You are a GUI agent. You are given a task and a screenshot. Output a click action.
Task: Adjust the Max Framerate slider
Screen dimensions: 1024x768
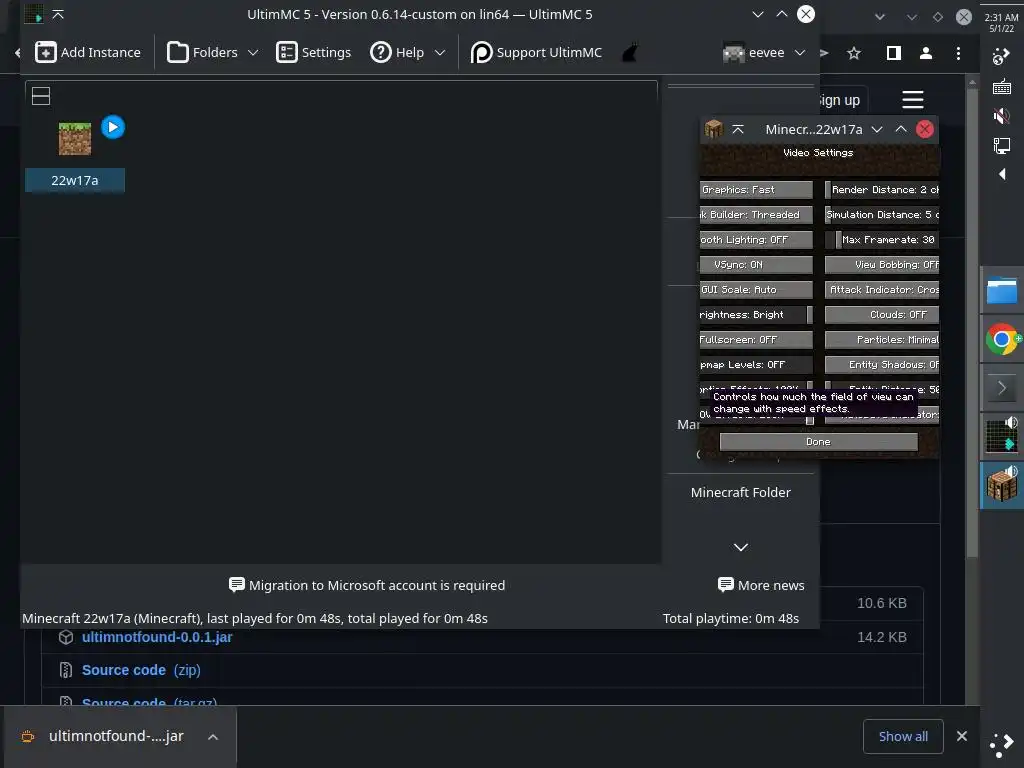882,240
